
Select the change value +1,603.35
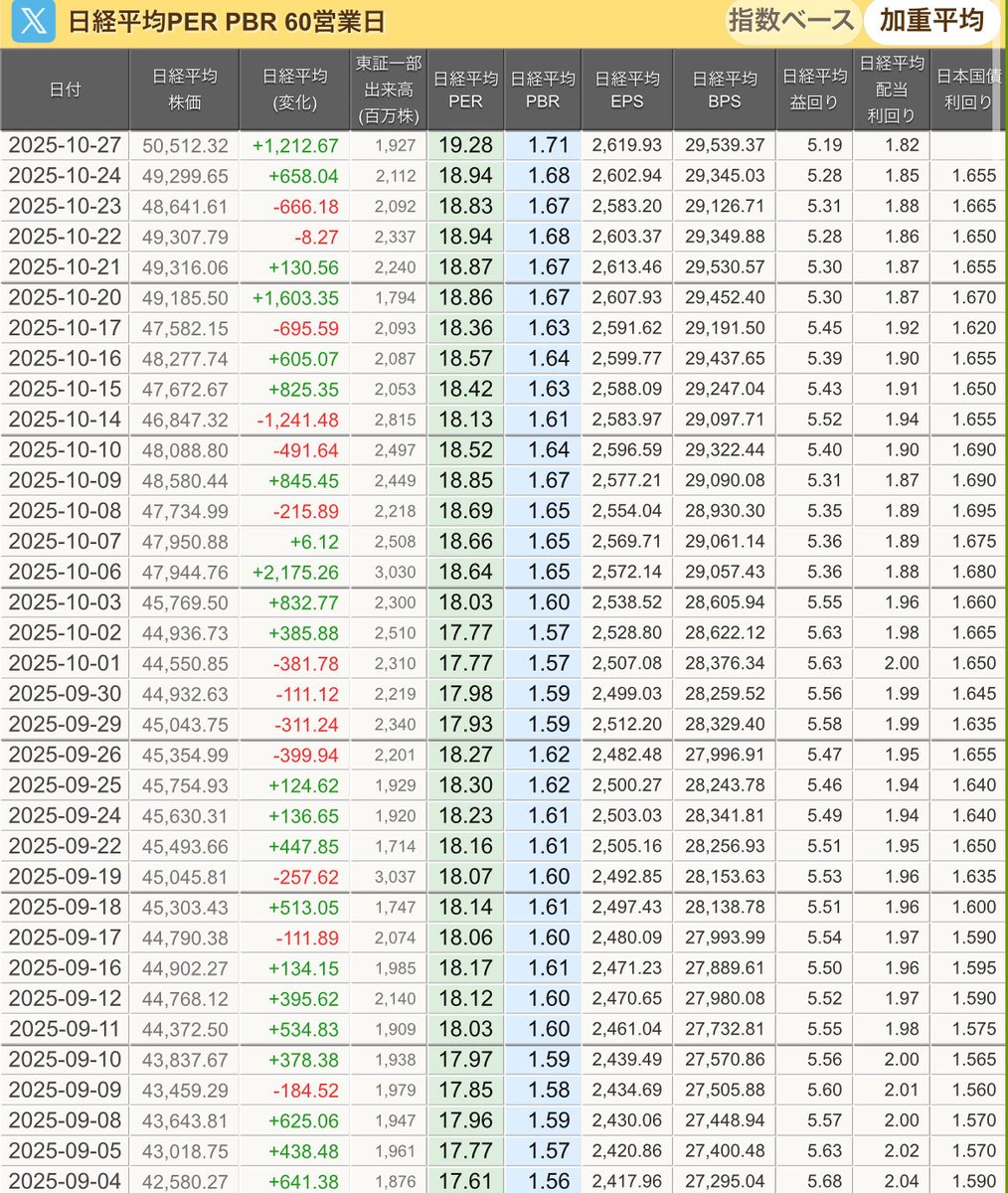point(295,298)
